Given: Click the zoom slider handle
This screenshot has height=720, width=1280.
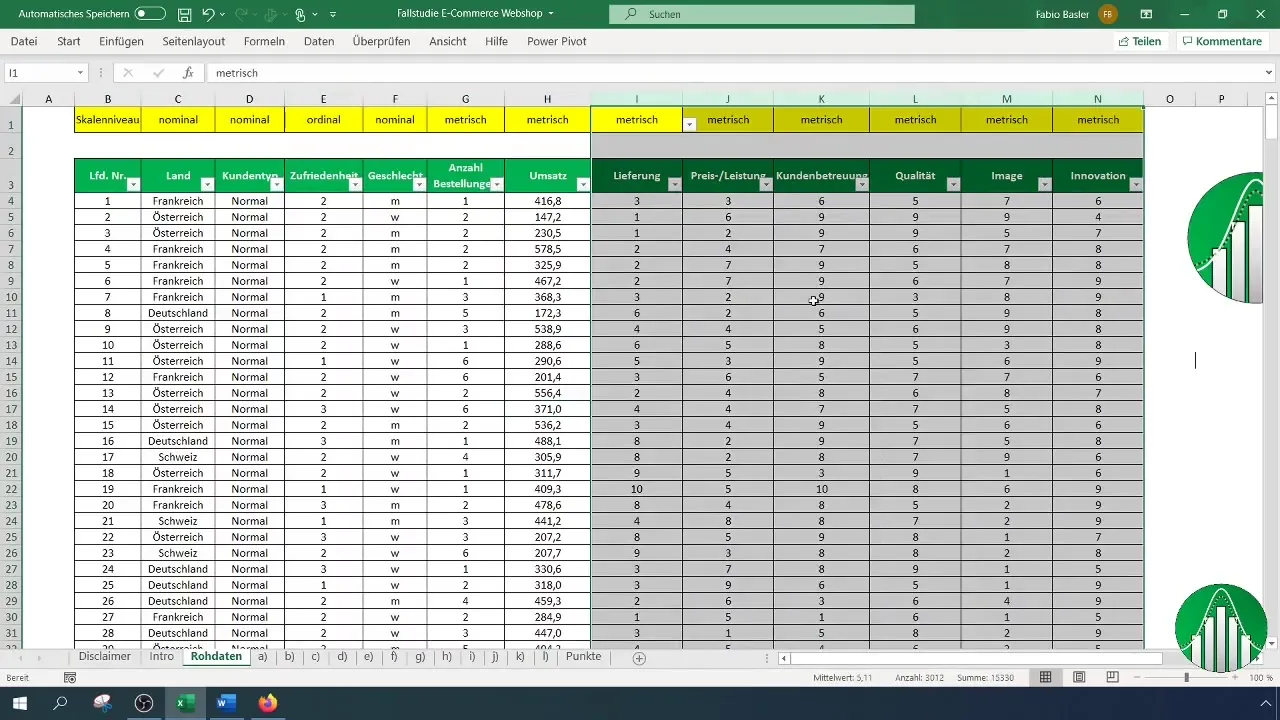Looking at the screenshot, I should pos(1187,677).
